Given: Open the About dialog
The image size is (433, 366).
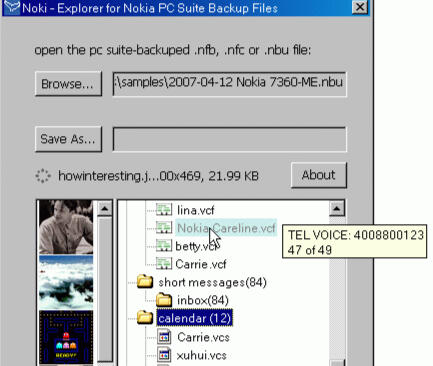Looking at the screenshot, I should coord(319,175).
